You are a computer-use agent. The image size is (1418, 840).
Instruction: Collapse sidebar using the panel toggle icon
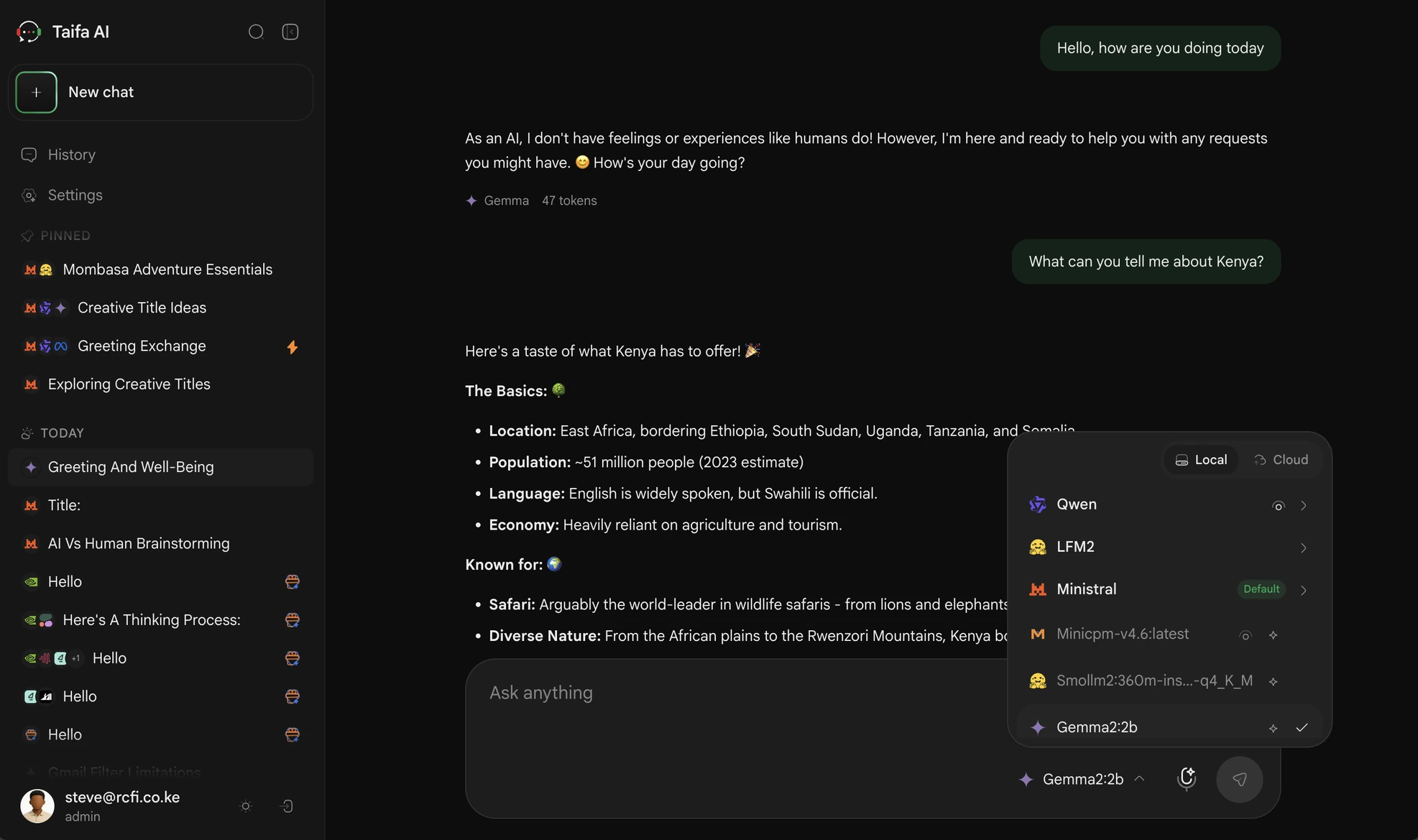click(x=290, y=32)
